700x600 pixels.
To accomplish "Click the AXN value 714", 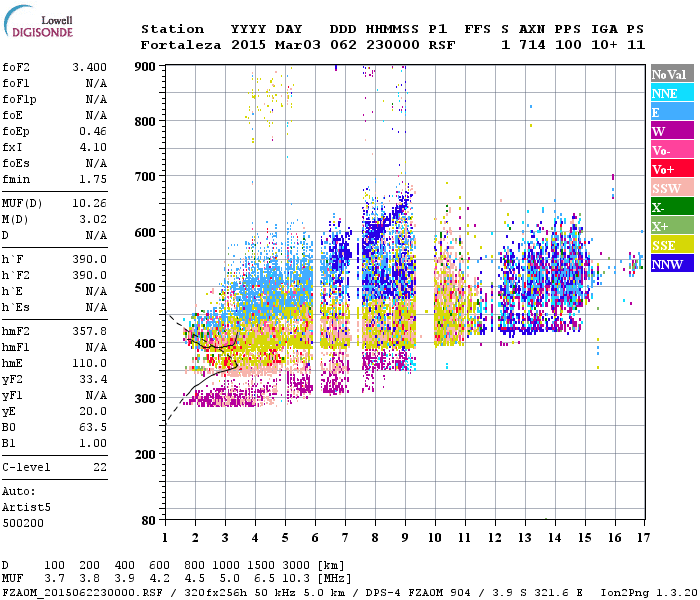I will pos(532,45).
